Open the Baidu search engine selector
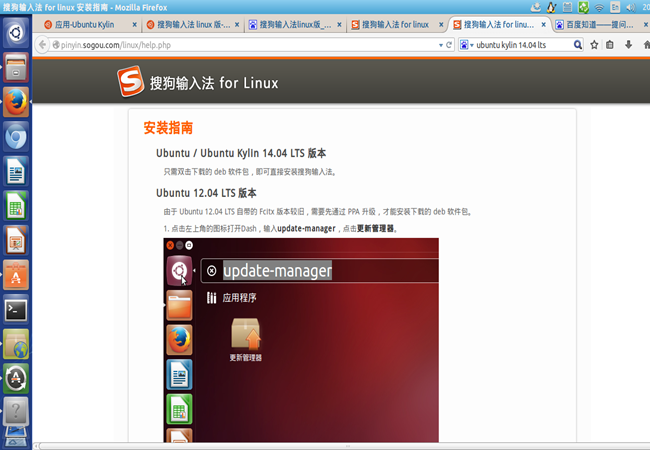This screenshot has width=650, height=450. 467,45
